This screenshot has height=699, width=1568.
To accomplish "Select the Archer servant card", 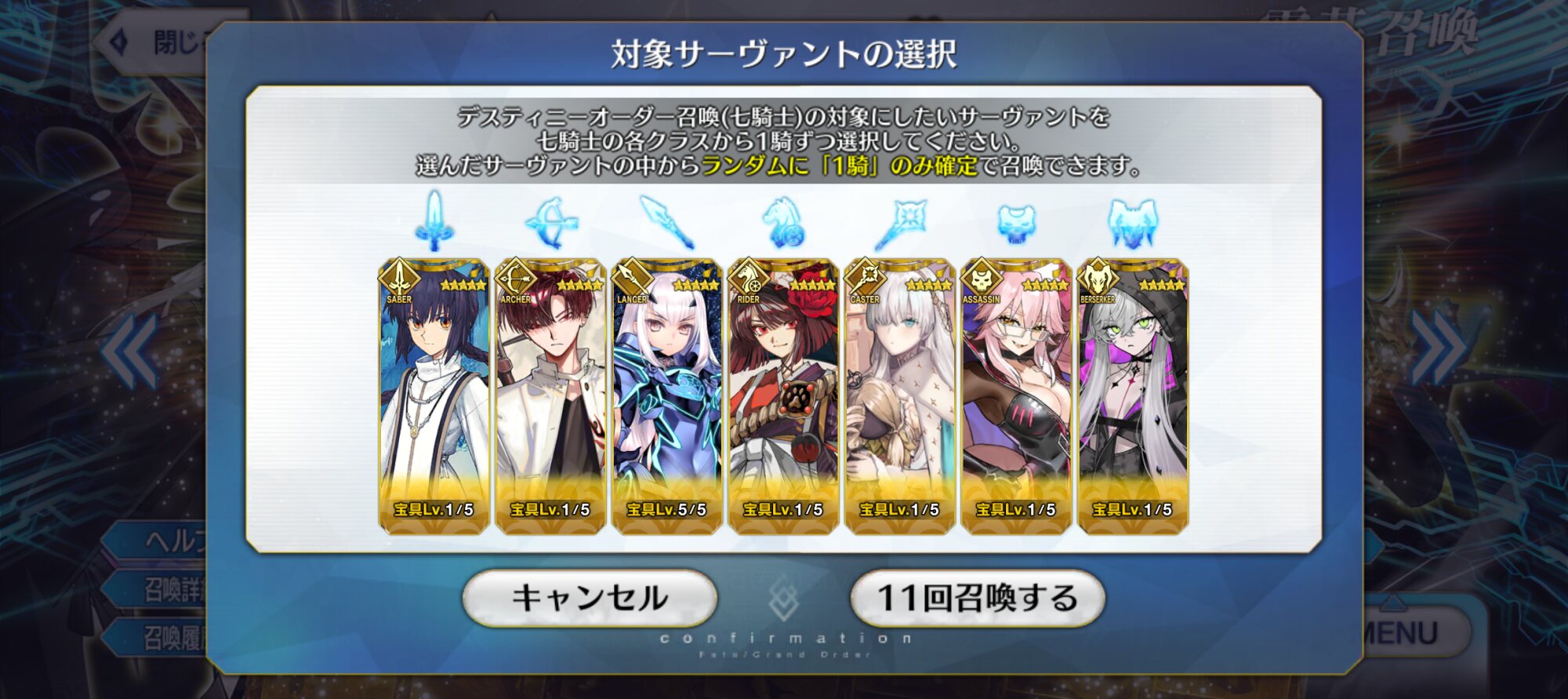I will click(550, 396).
